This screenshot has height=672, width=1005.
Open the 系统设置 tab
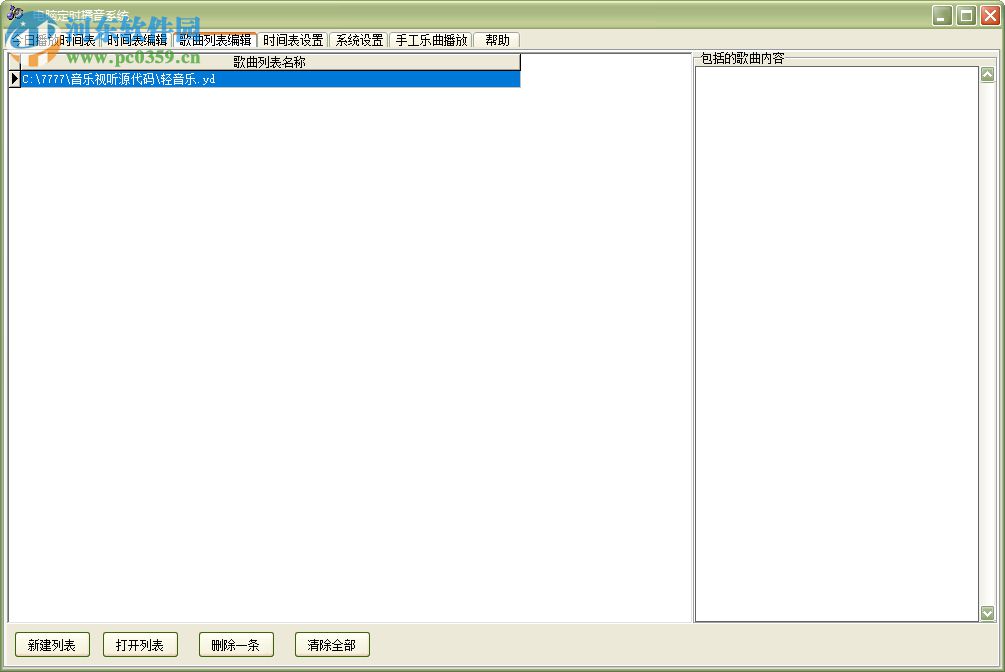coord(359,40)
